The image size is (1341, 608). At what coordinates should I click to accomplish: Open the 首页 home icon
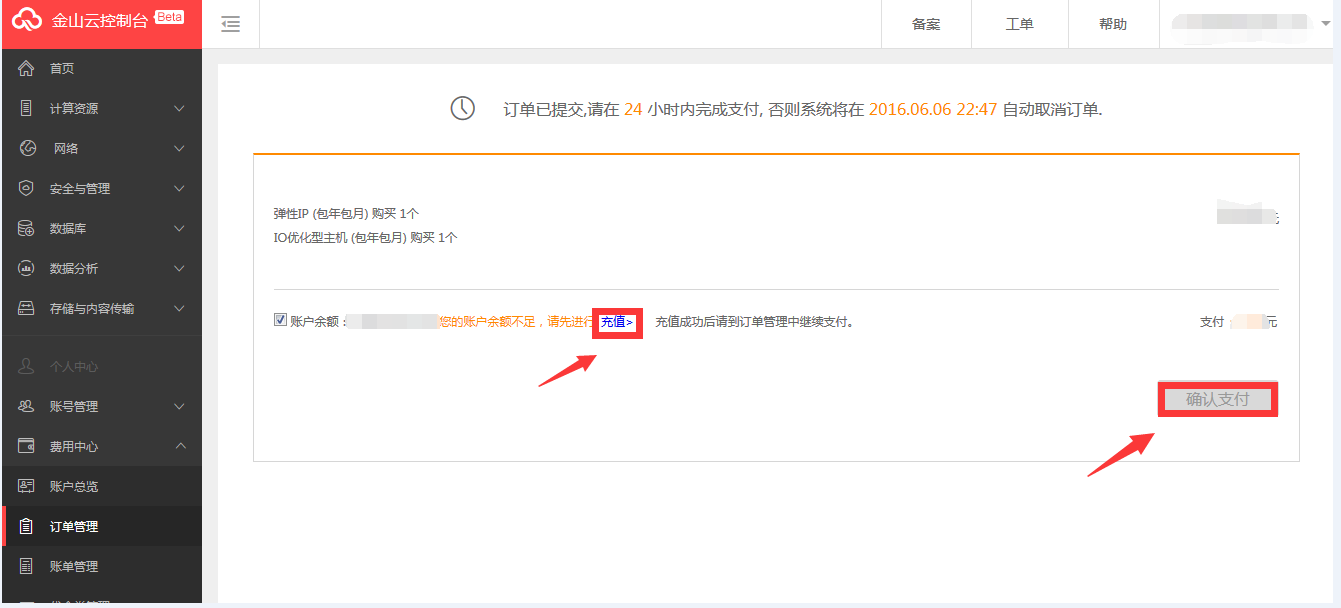[x=27, y=68]
